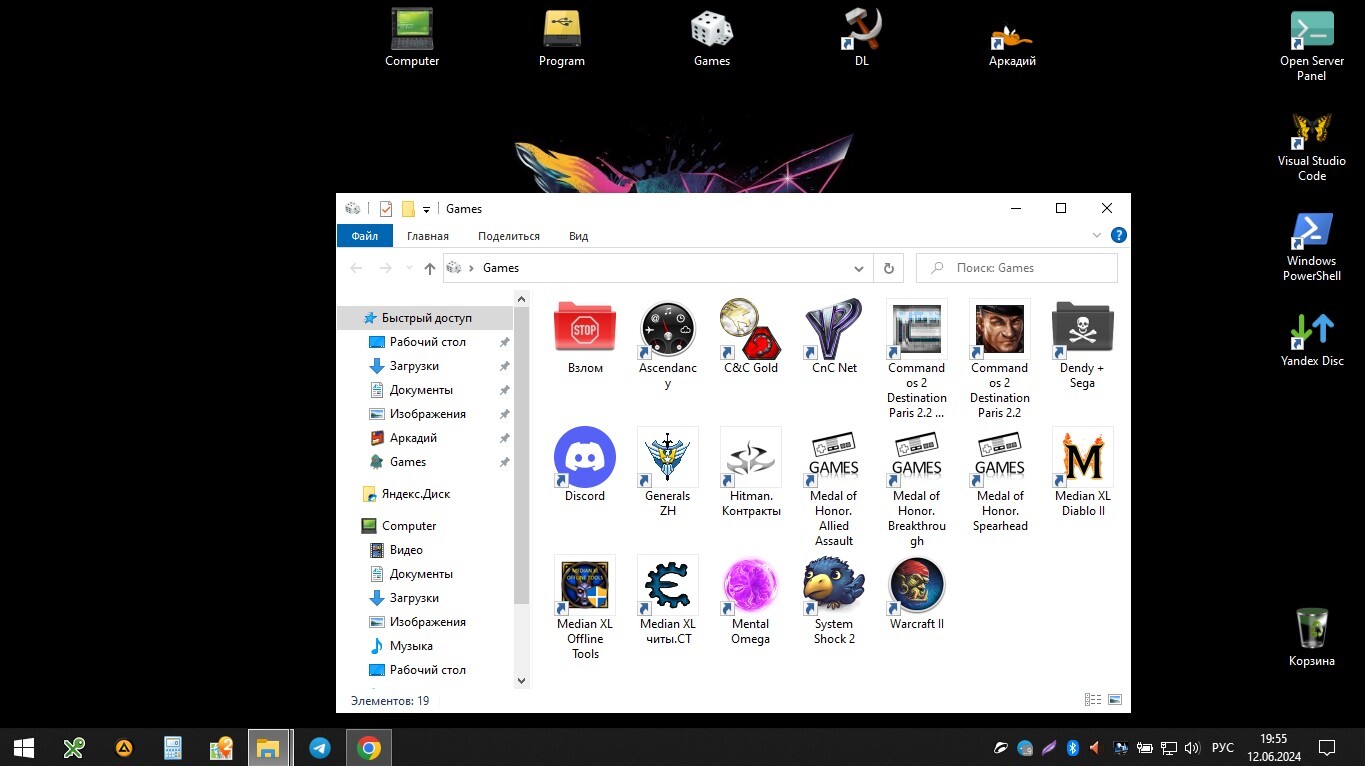Viewport: 1365px width, 766px height.
Task: Open the Windows Start menu
Action: pyautogui.click(x=24, y=748)
